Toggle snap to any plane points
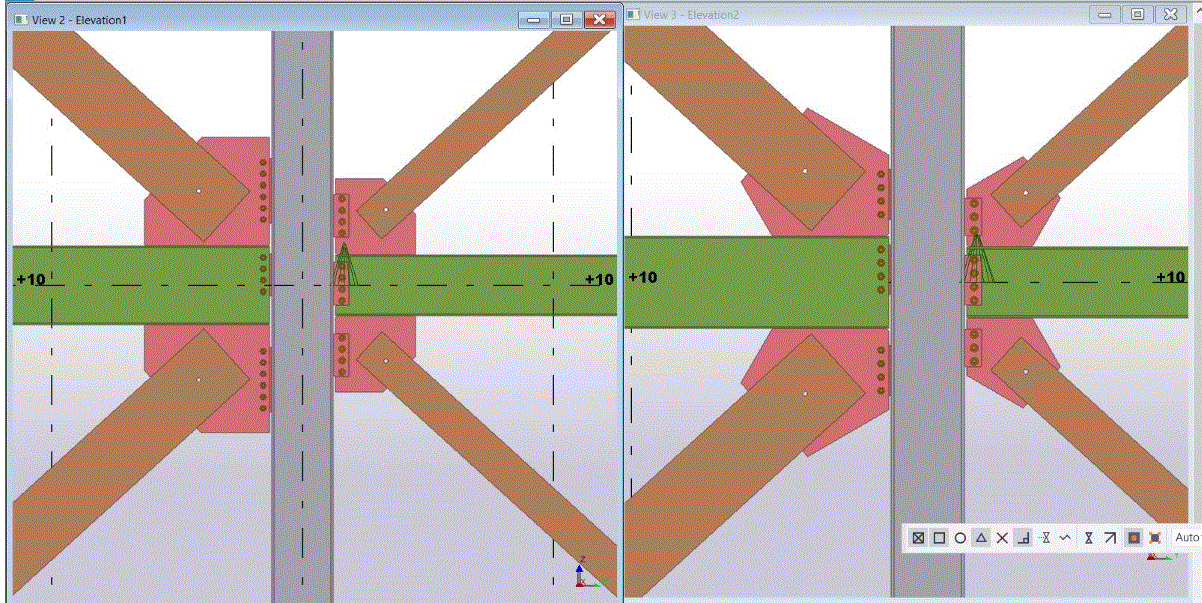This screenshot has height=603, width=1202. pyautogui.click(x=1155, y=539)
